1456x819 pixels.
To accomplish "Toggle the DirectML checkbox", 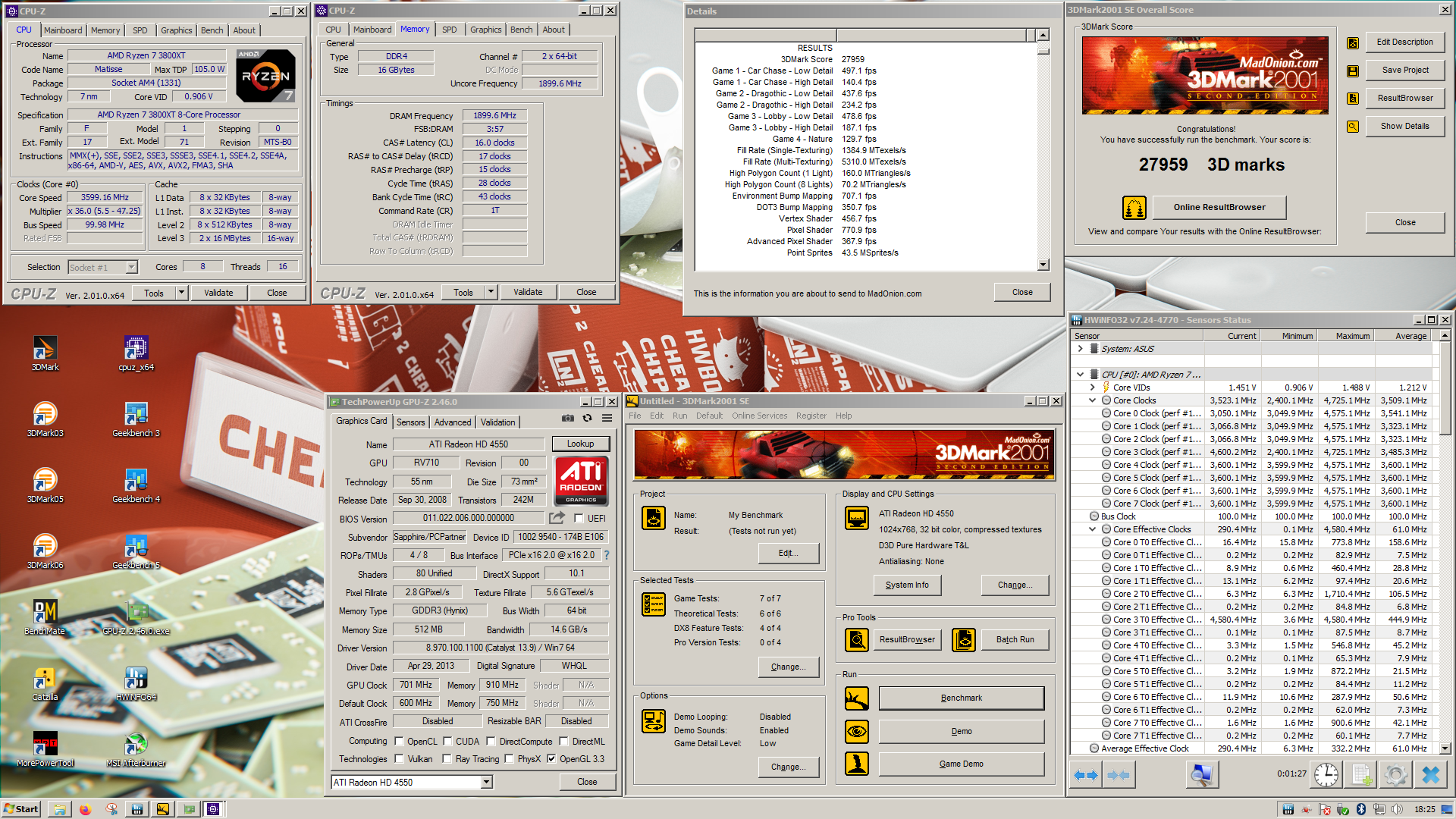I will pyautogui.click(x=563, y=742).
